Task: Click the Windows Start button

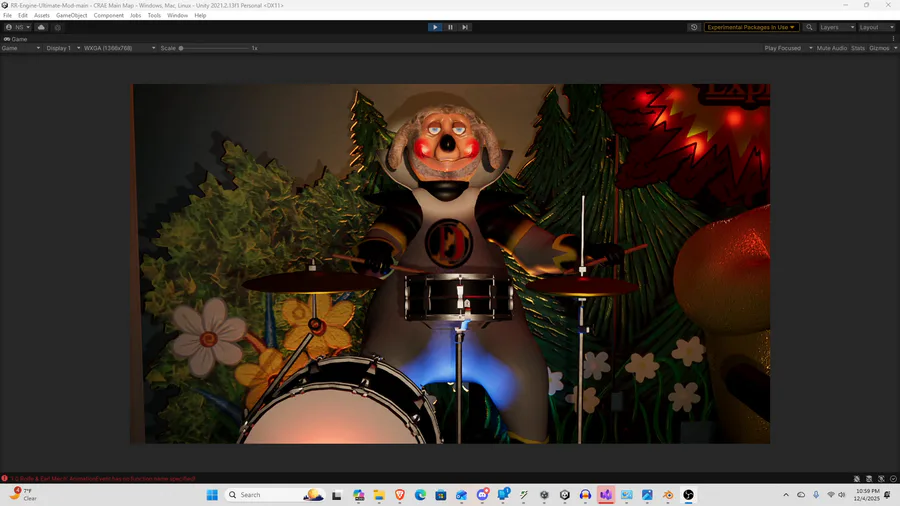Action: click(x=212, y=495)
